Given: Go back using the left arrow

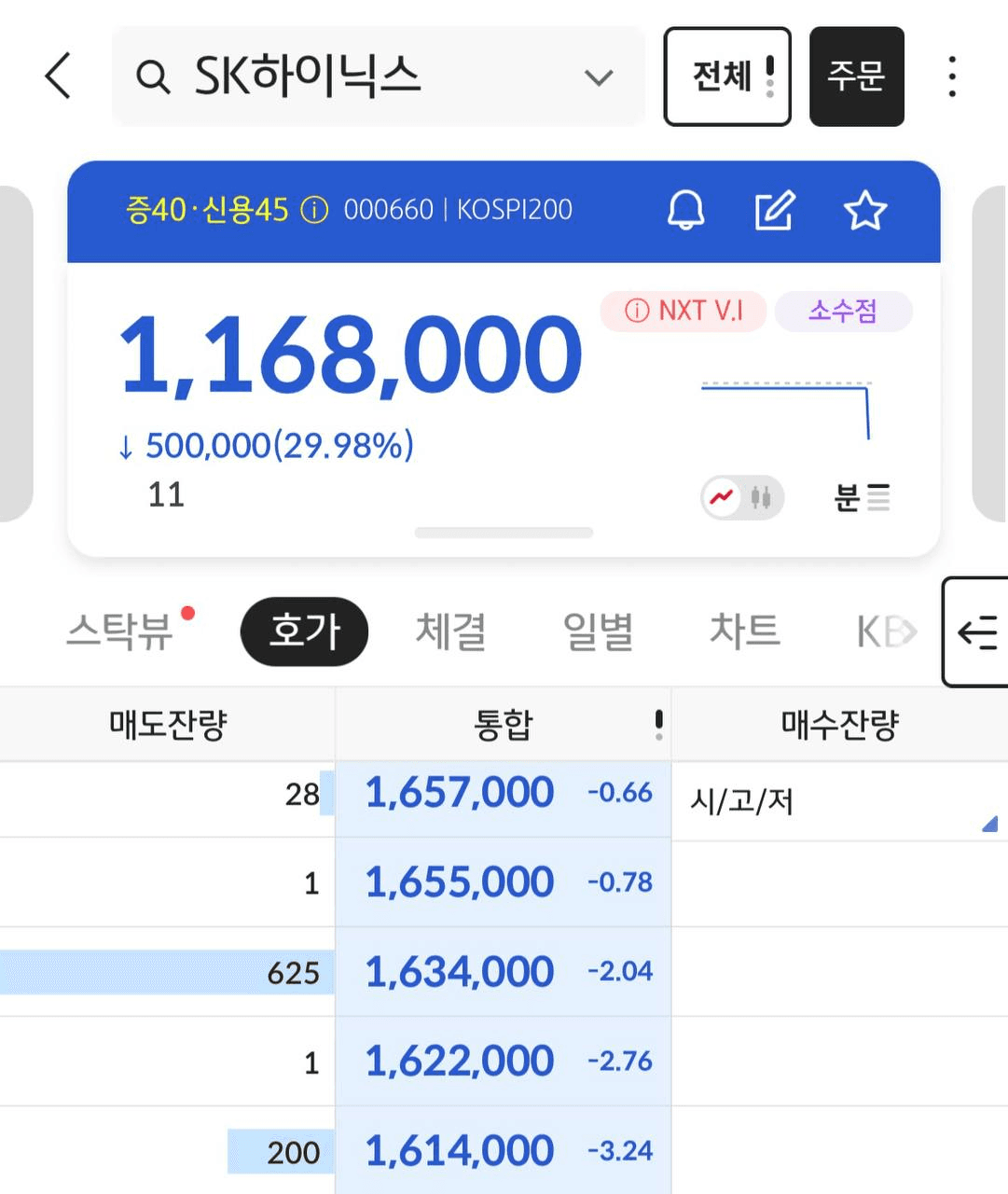Looking at the screenshot, I should tap(58, 76).
